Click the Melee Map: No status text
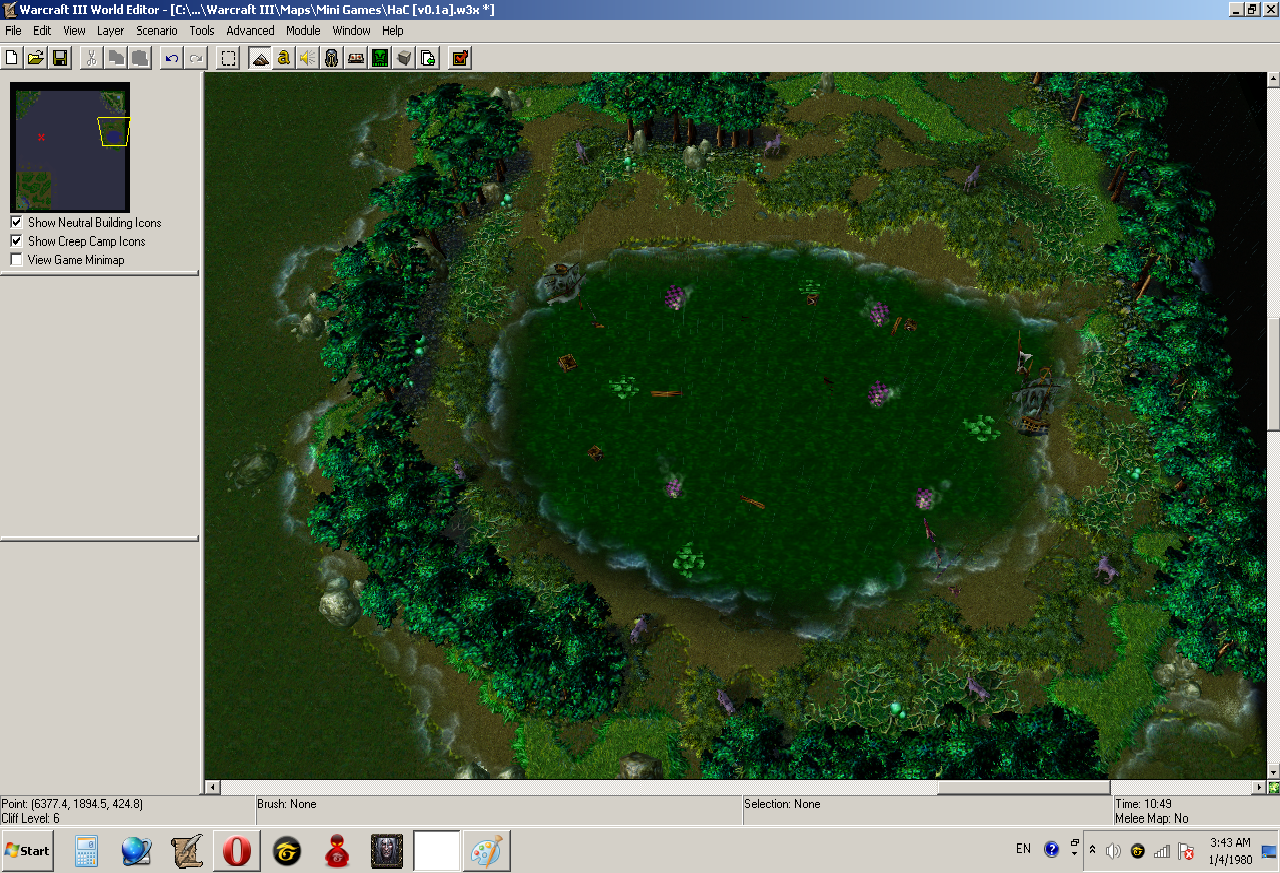Screen dimensions: 1280x873 point(1152,818)
